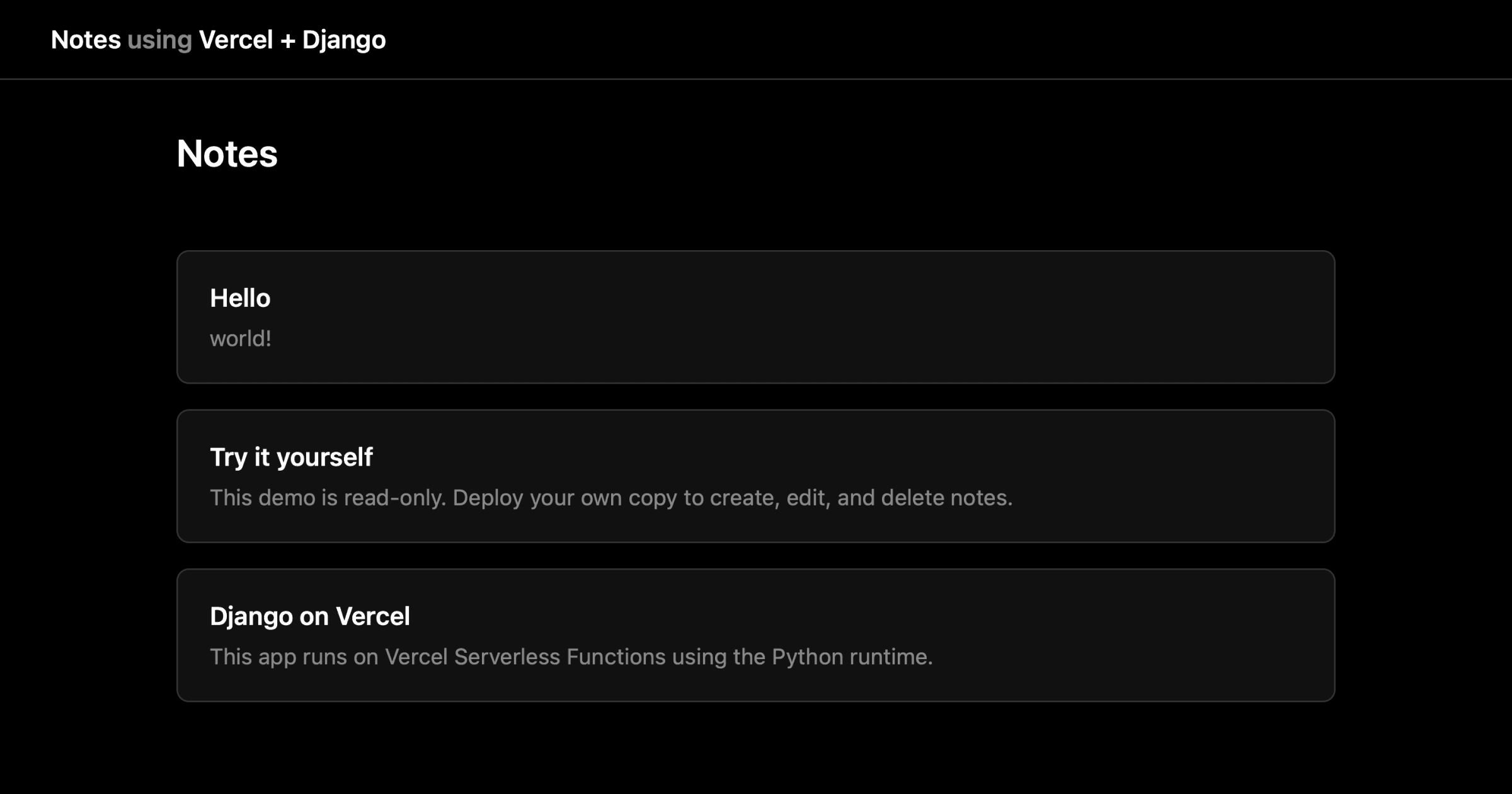Image resolution: width=1512 pixels, height=794 pixels.
Task: Click the Notes page heading
Action: [x=227, y=153]
